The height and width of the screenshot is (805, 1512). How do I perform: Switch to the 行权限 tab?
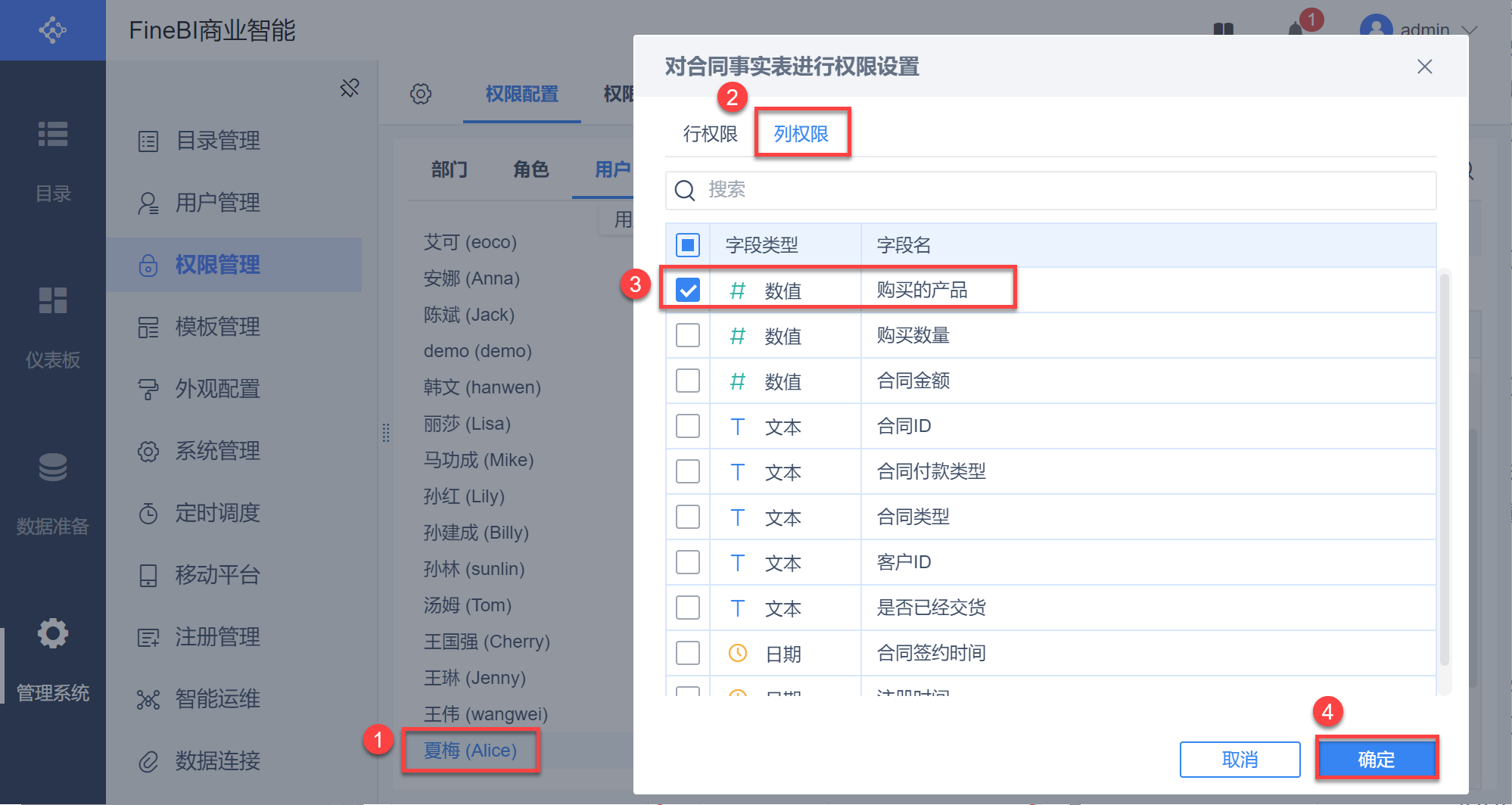click(x=710, y=134)
